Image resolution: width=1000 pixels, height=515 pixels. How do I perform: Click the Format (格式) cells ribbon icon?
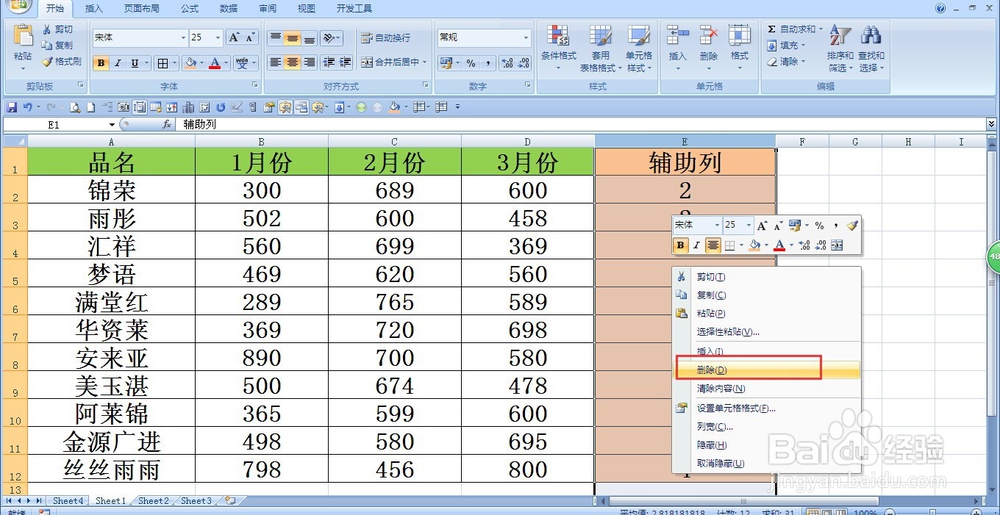pos(739,35)
